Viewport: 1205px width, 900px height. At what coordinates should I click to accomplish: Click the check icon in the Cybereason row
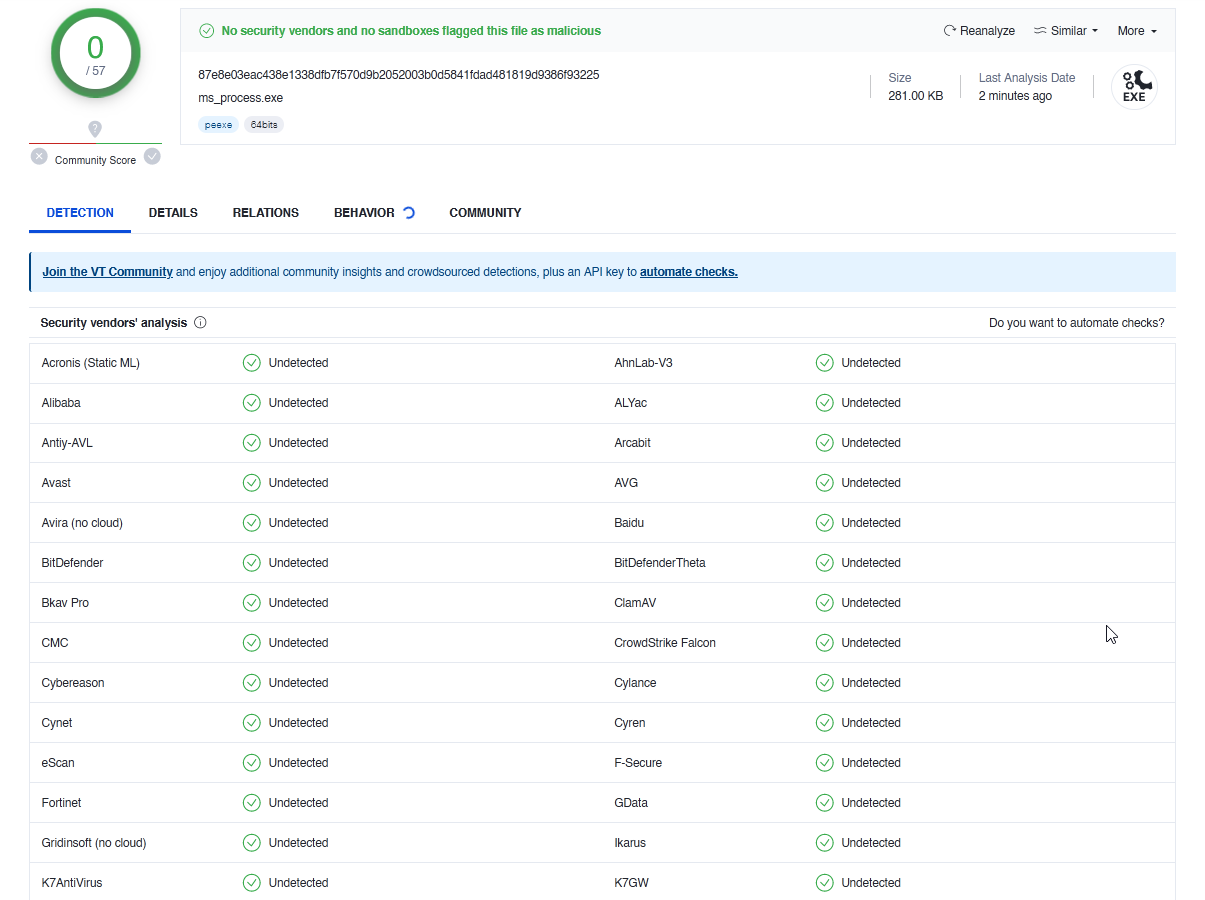click(x=252, y=683)
